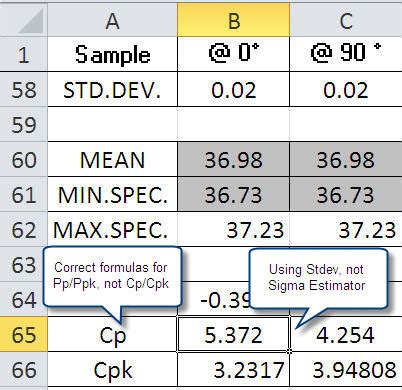Click empty cell A59
The width and height of the screenshot is (402, 390).
113,124
